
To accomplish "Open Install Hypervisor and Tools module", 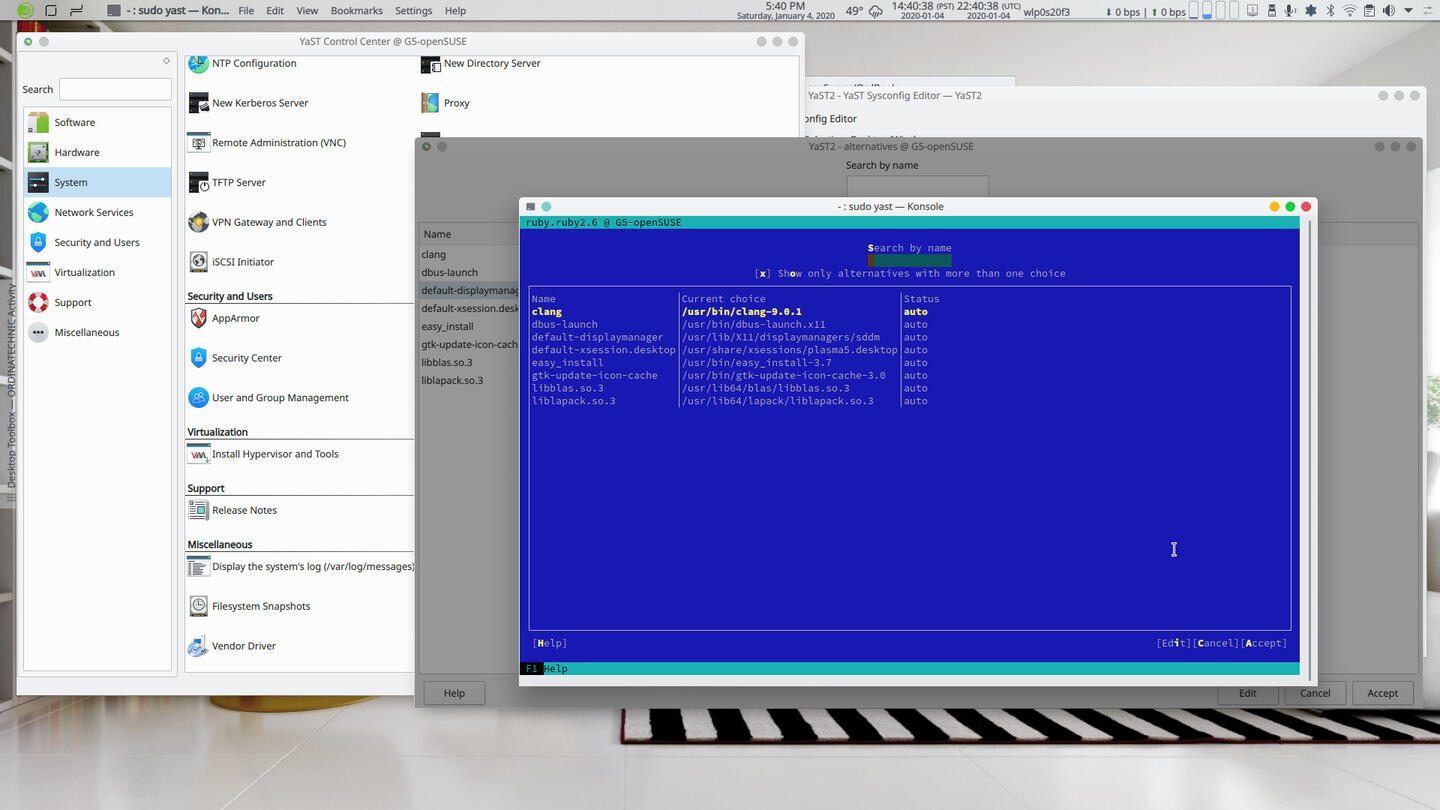I will click(x=263, y=454).
